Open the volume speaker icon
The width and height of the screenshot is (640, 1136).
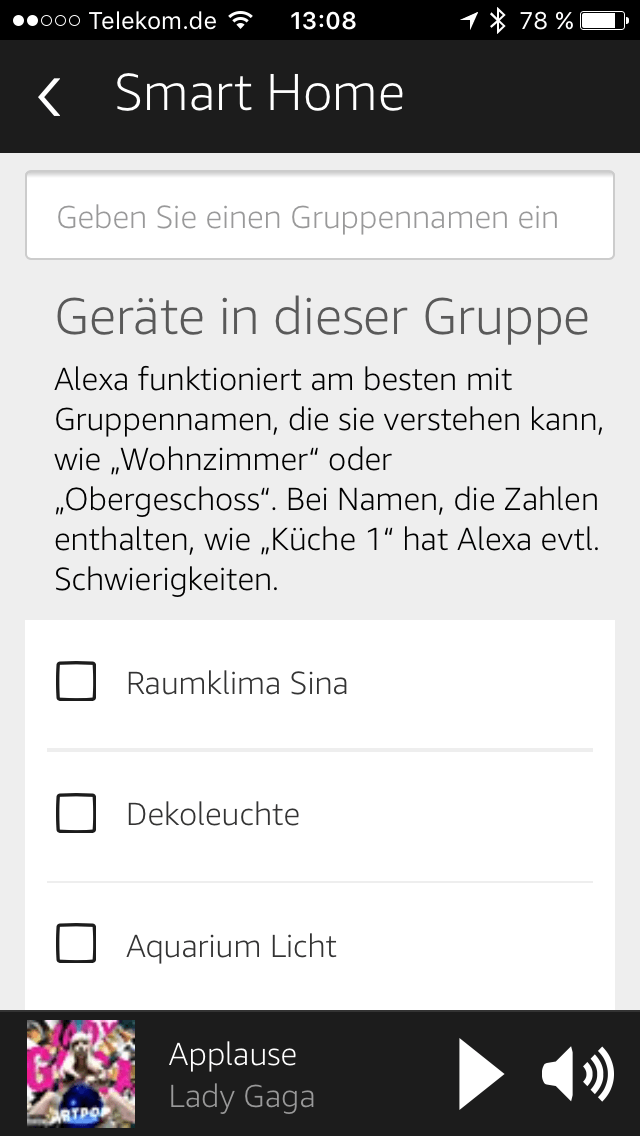point(578,1074)
